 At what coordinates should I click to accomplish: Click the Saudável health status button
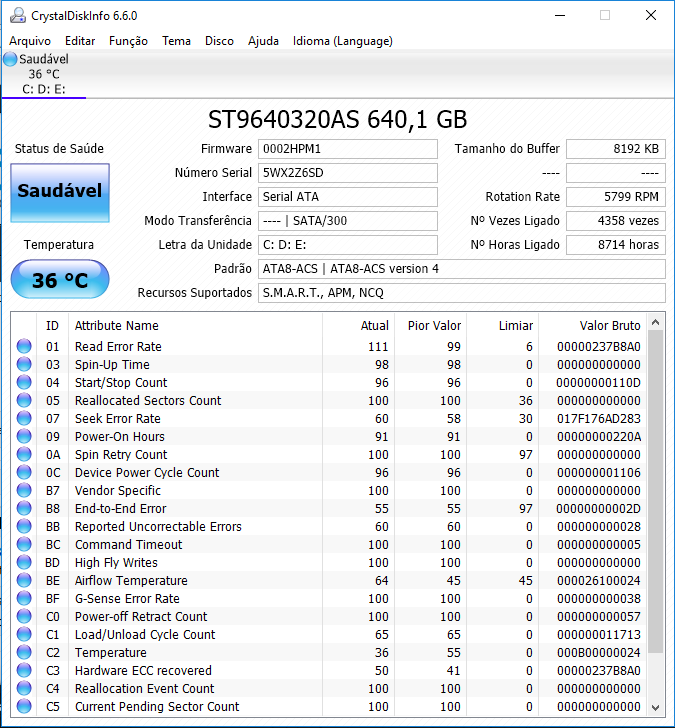tap(59, 190)
